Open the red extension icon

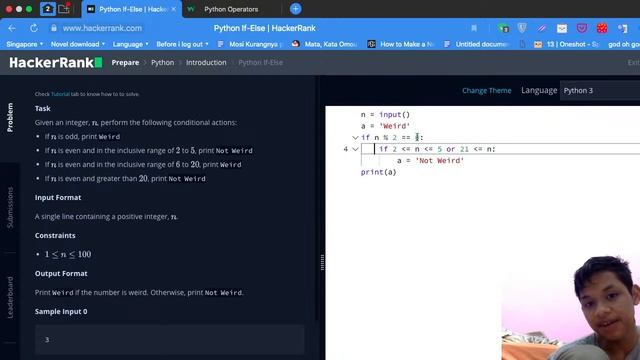[602, 28]
